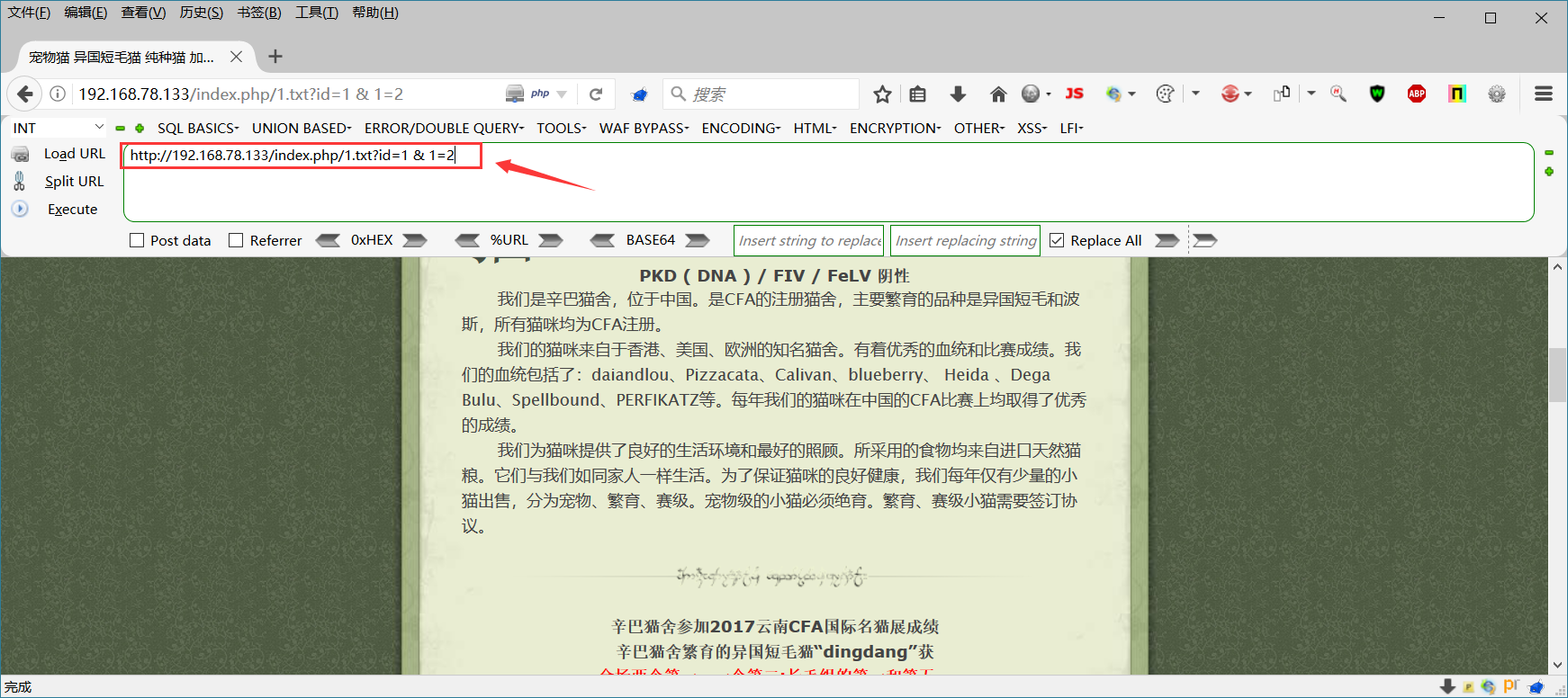Click the 0xHEX decode left arrow
Viewport: 1568px width, 698px height.
[x=328, y=240]
